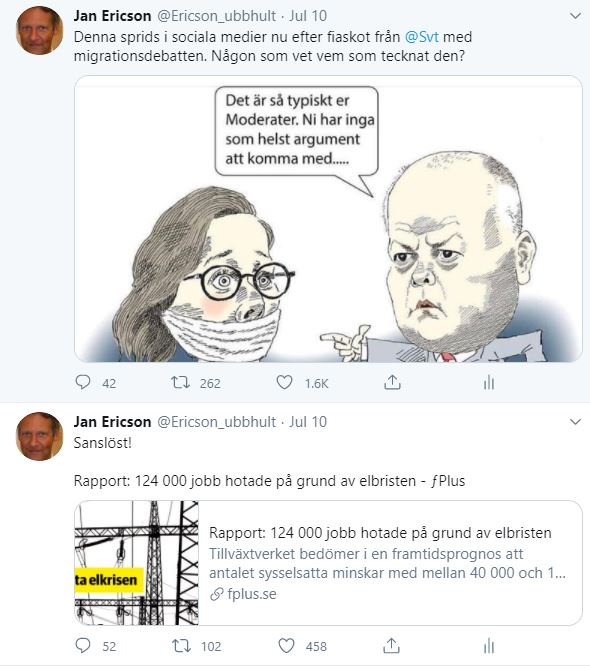View analytics of the cartoon tweet
This screenshot has width=590, height=667.
click(489, 382)
